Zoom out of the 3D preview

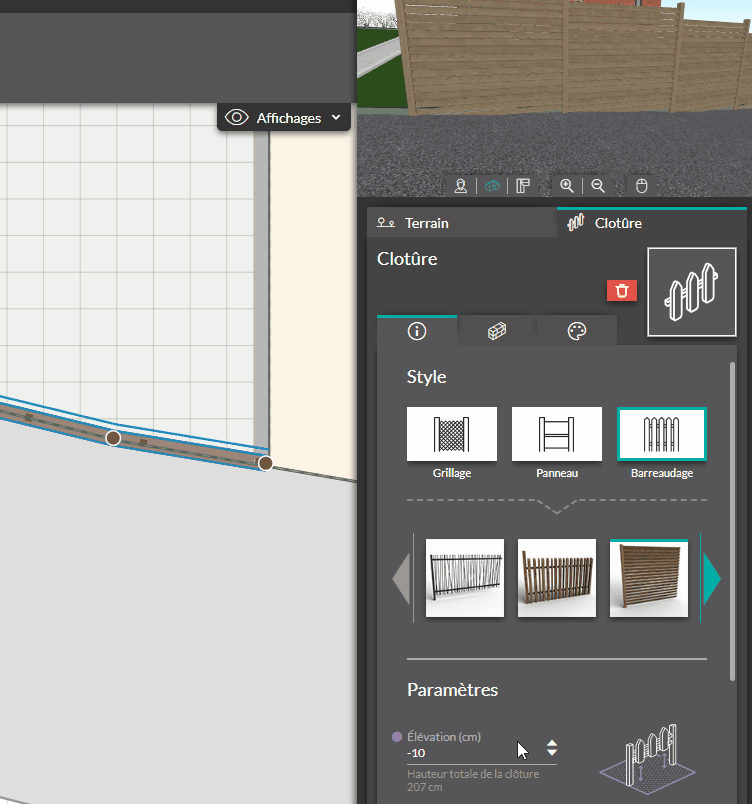[598, 186]
